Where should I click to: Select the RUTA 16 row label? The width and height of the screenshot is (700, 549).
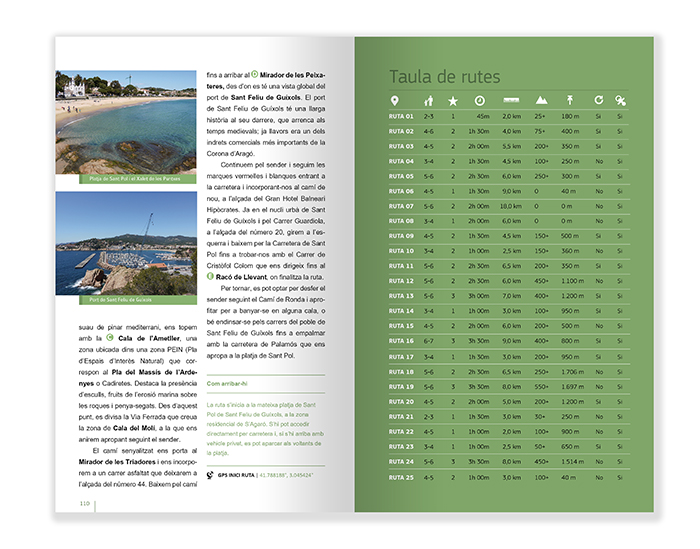click(401, 341)
